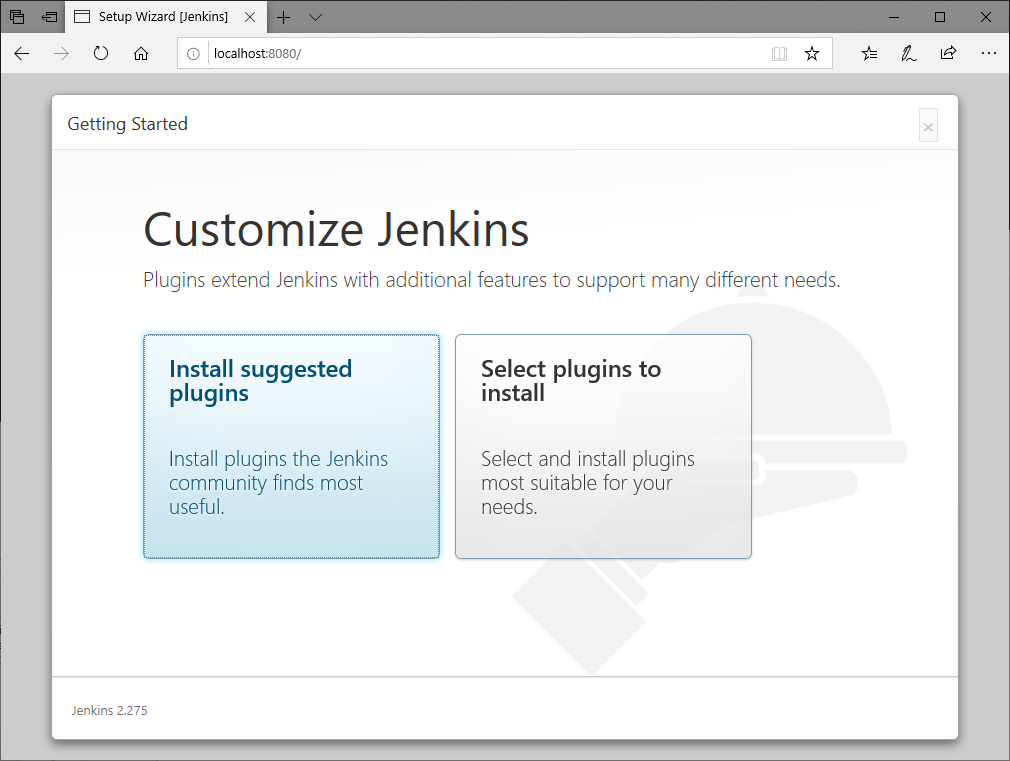Screen dimensions: 1010x761
Task: Click inside the address bar
Action: pyautogui.click(x=450, y=53)
